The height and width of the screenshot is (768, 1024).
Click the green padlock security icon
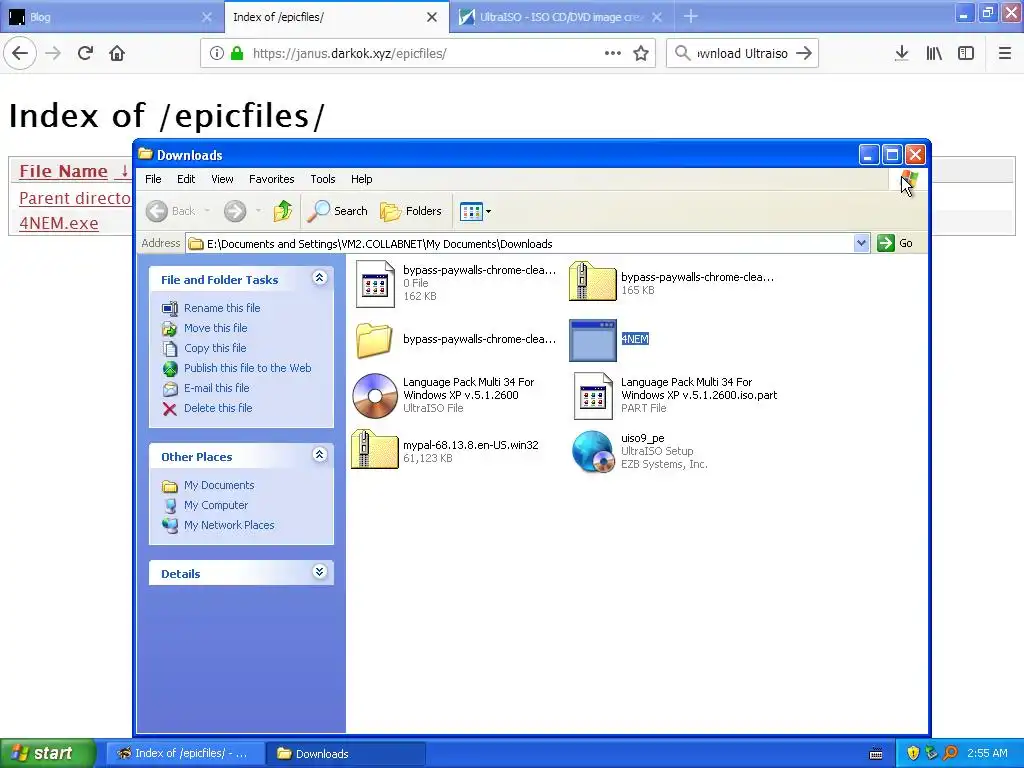237,54
